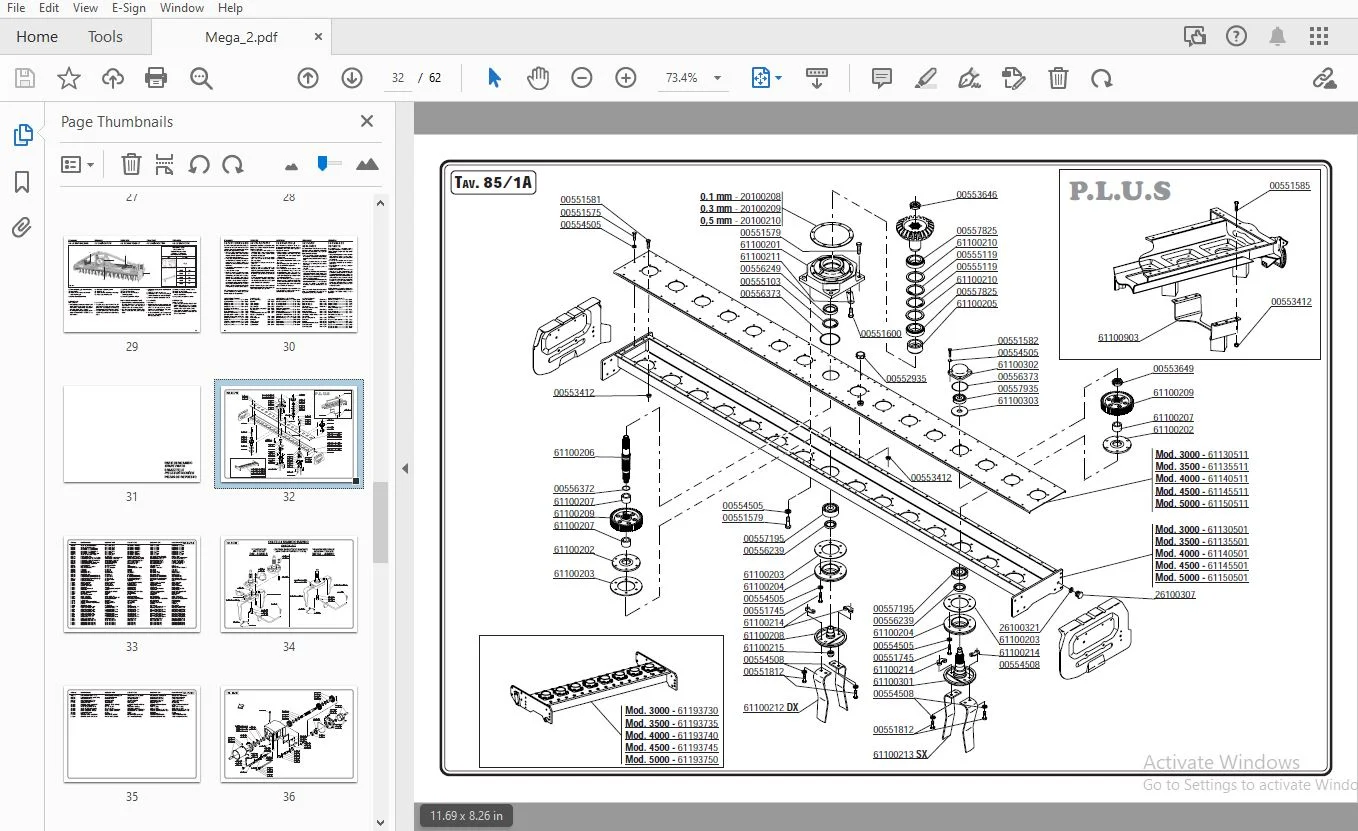This screenshot has width=1358, height=831.
Task: Open the edit PDF stamp tool
Action: click(x=1014, y=78)
